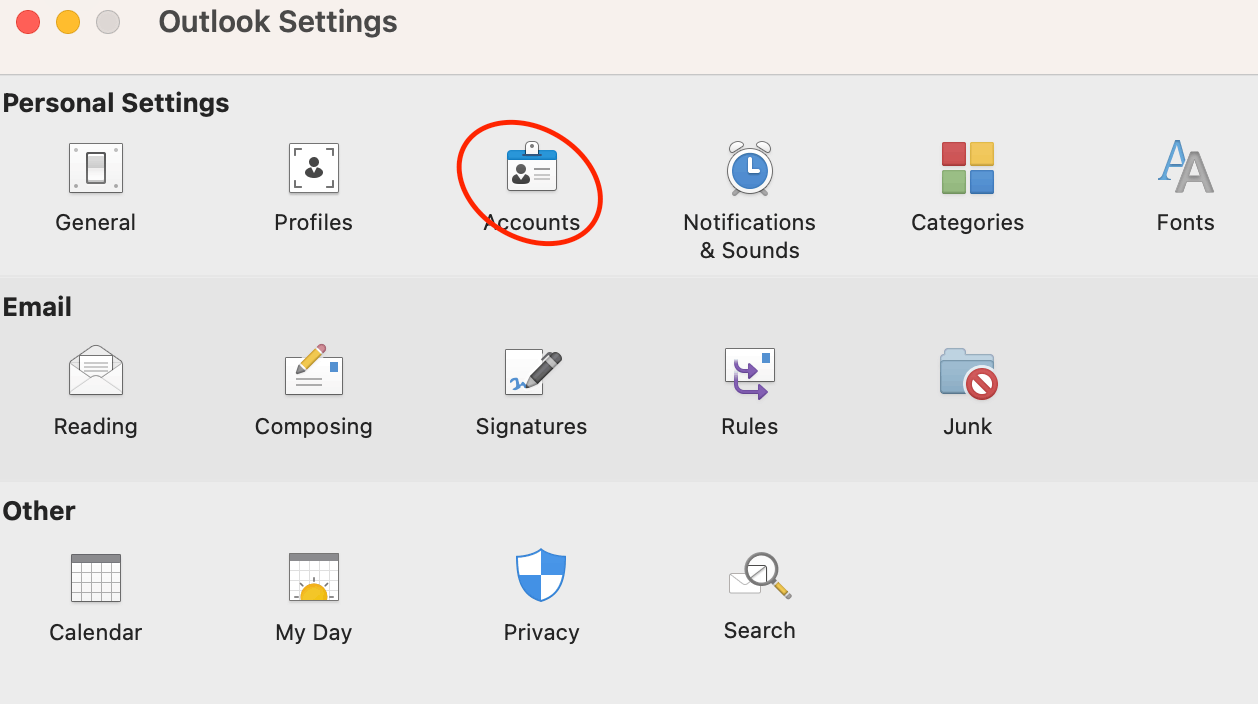The width and height of the screenshot is (1258, 704).
Task: Click the Privacy label text
Action: (542, 633)
